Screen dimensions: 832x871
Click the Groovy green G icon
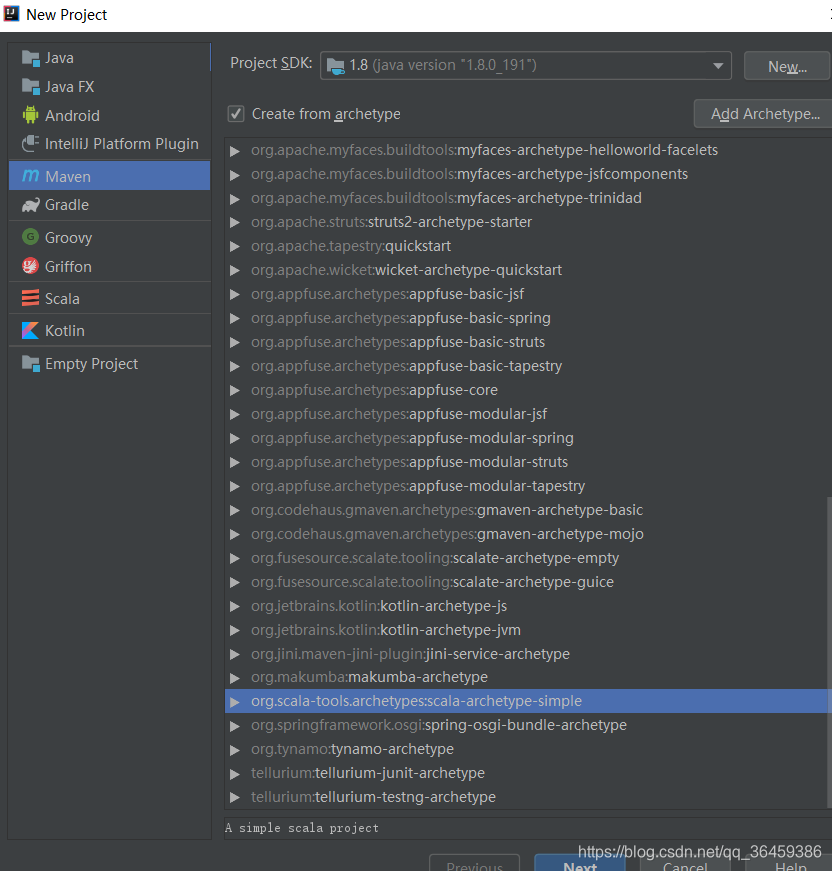(x=31, y=237)
